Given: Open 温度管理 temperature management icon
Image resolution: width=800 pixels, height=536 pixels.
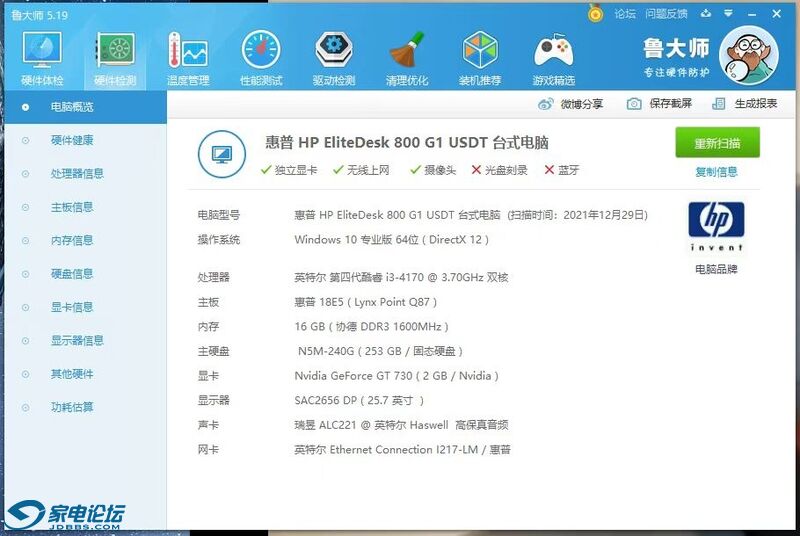Looking at the screenshot, I should (x=188, y=59).
